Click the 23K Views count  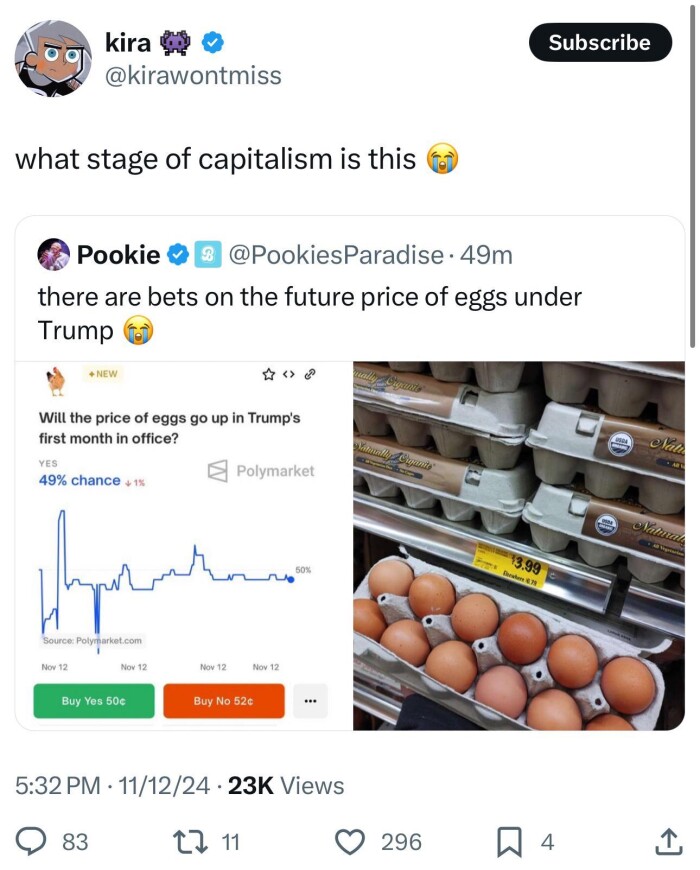click(x=286, y=786)
